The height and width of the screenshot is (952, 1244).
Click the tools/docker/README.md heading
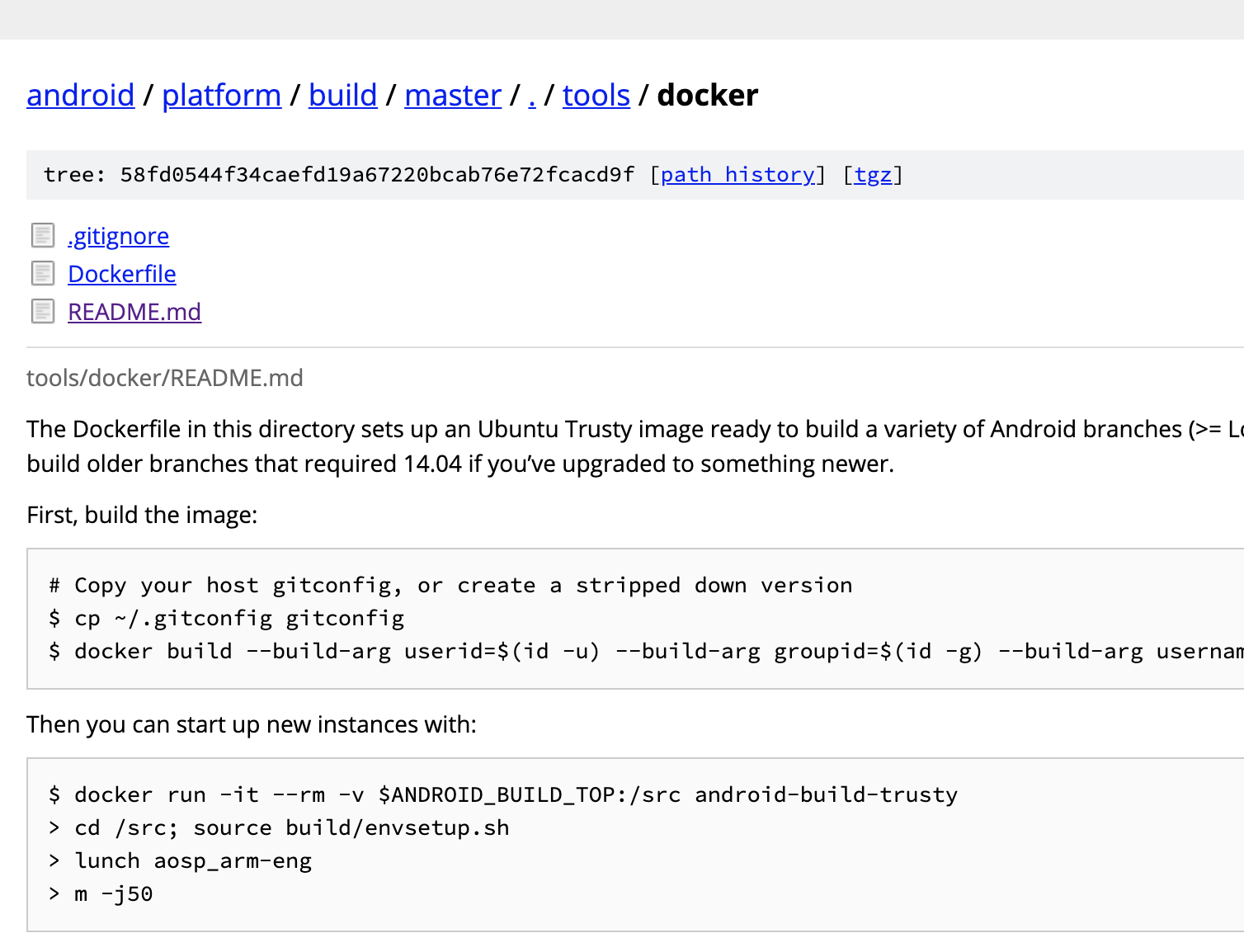click(x=165, y=378)
